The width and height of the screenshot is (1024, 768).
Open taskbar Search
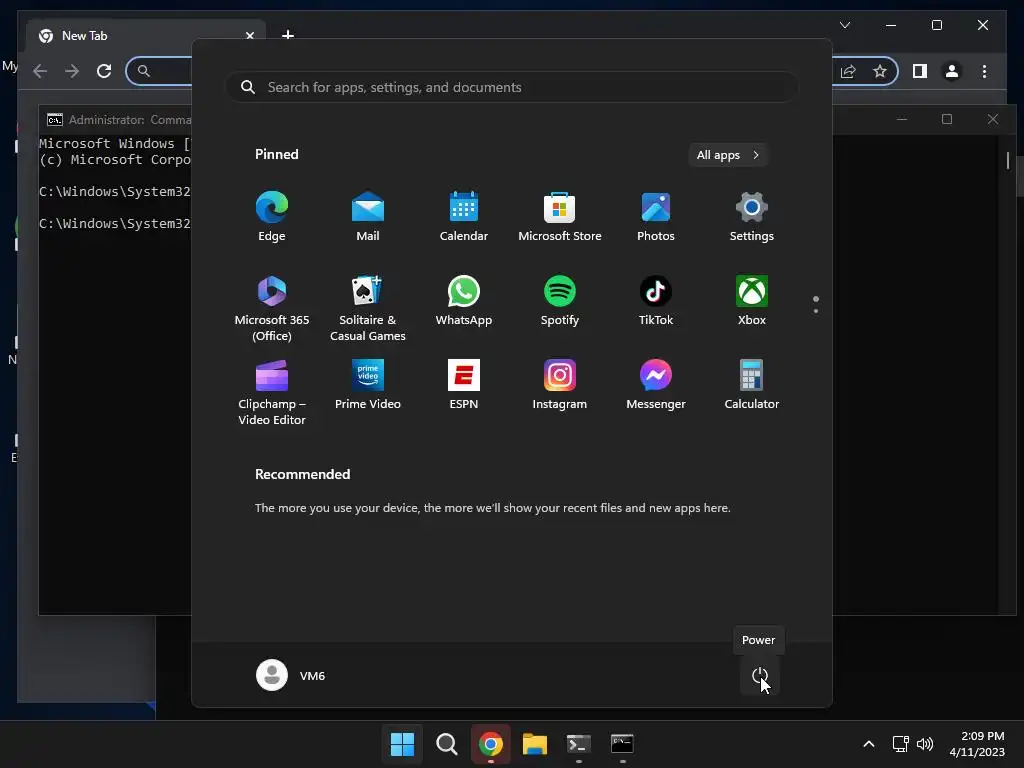click(x=447, y=744)
